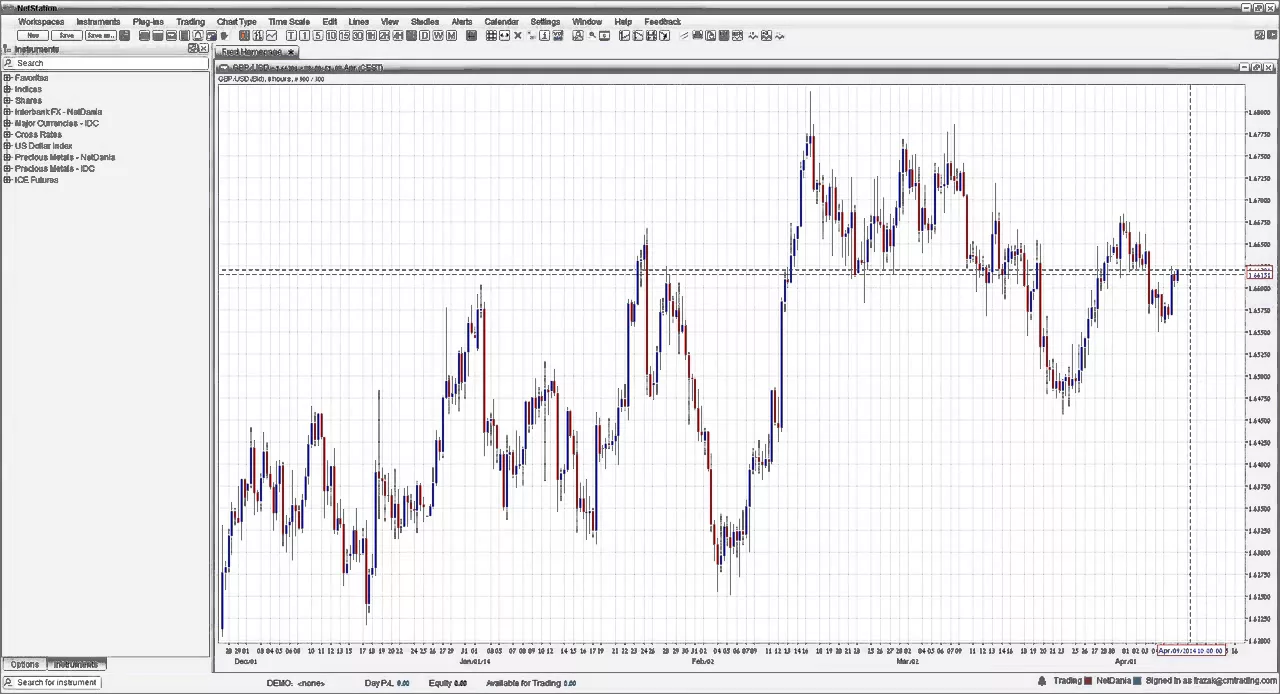1280x694 pixels.
Task: Expand Interbank FX - NetDania node
Action: (7, 112)
